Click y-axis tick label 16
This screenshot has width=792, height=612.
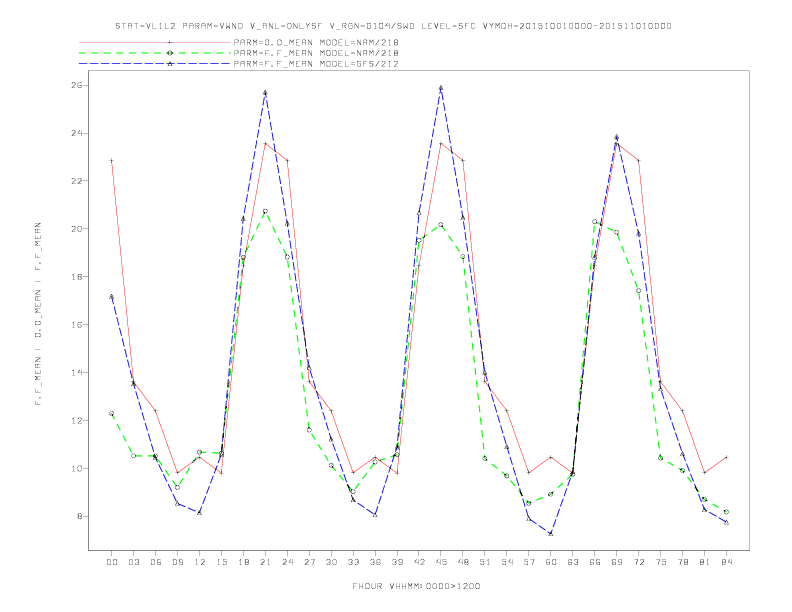[x=77, y=325]
